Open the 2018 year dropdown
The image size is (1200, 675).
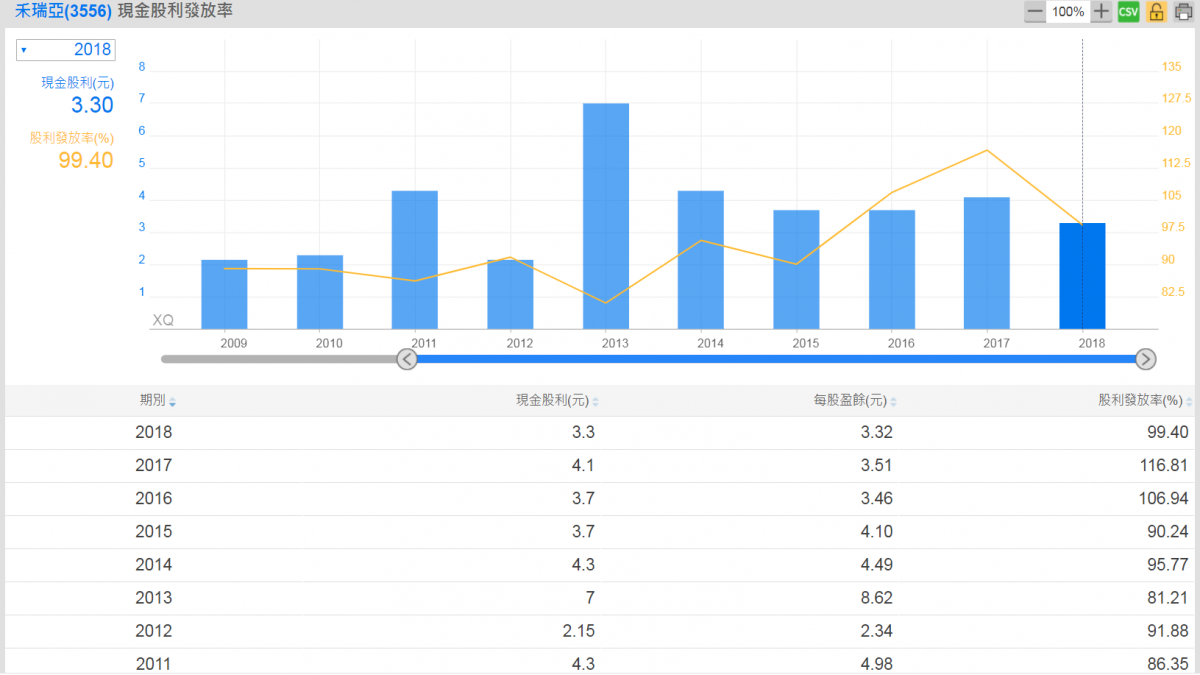[66, 50]
